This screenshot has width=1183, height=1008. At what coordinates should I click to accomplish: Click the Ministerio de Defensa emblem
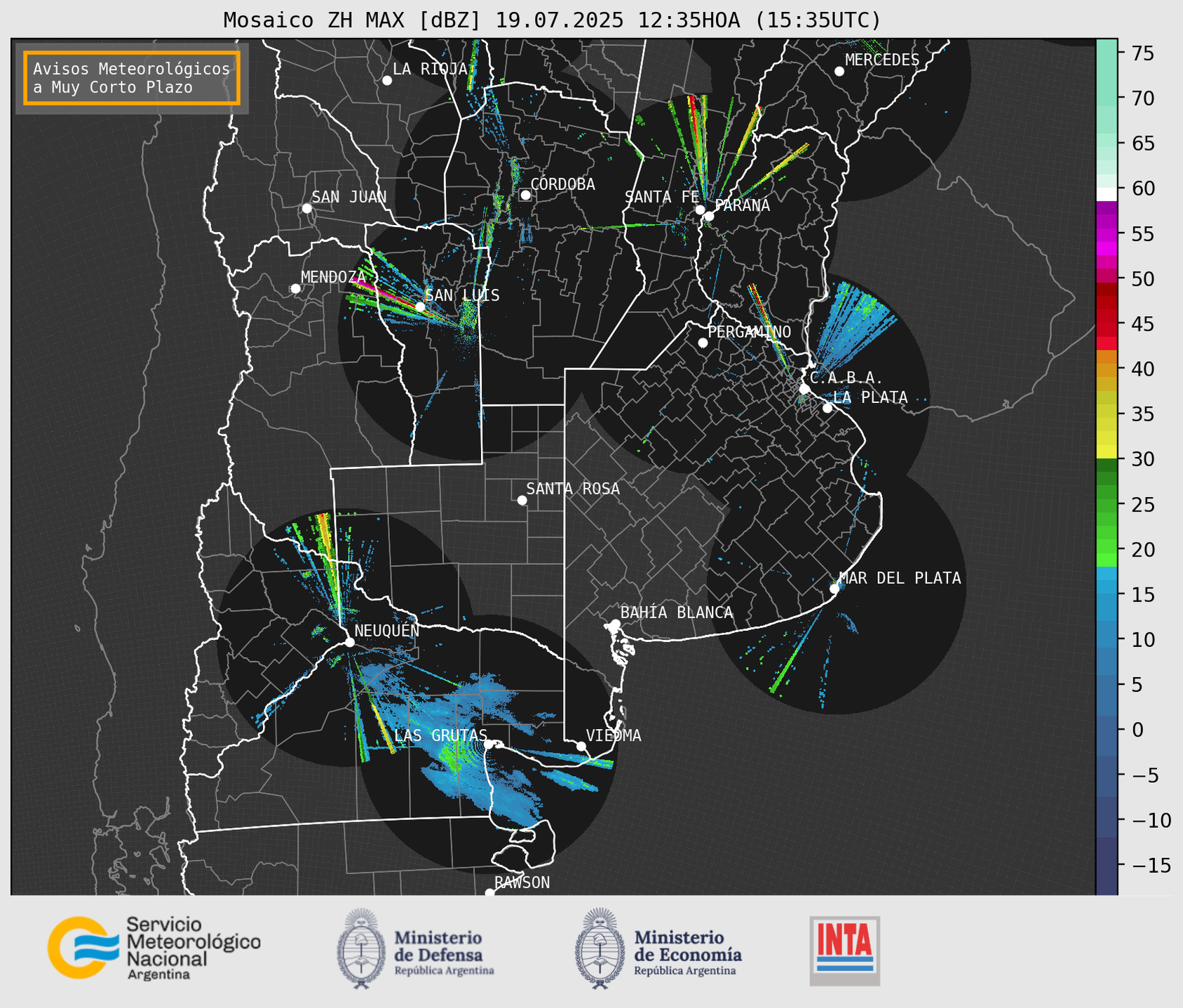360,948
